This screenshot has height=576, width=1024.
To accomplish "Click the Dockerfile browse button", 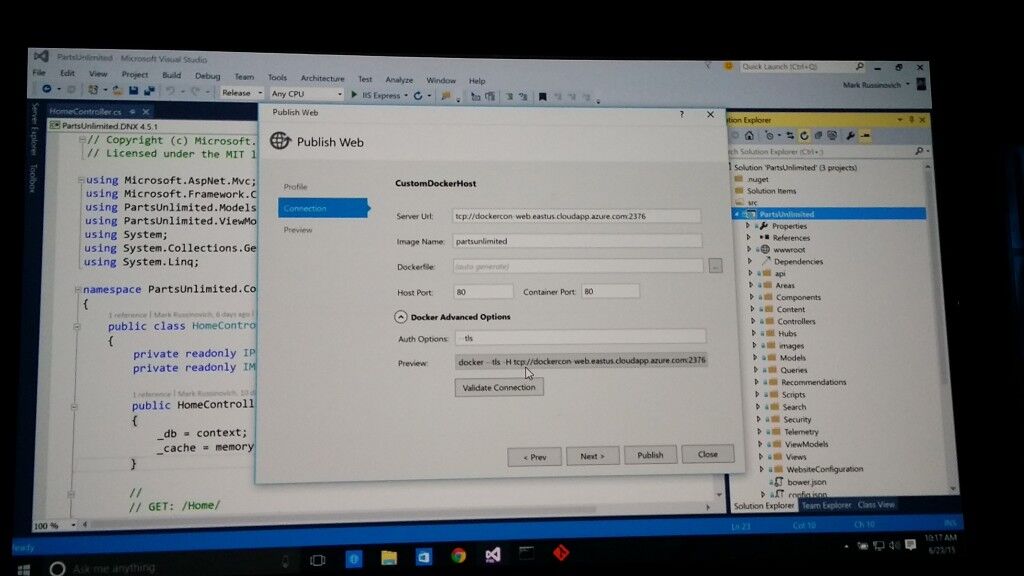I will pos(716,266).
